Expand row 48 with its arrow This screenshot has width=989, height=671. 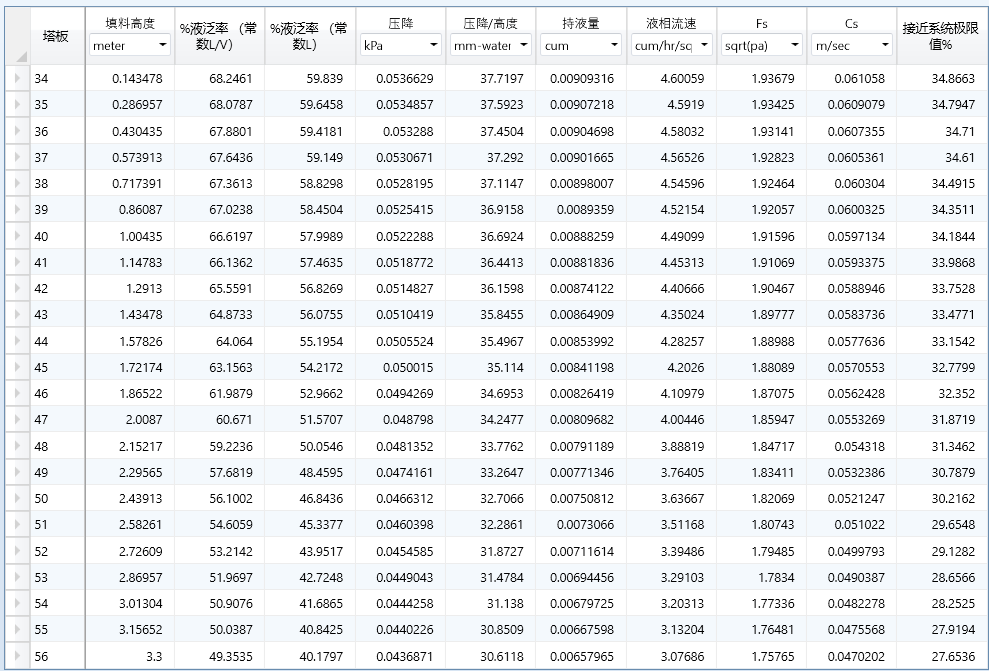18,446
